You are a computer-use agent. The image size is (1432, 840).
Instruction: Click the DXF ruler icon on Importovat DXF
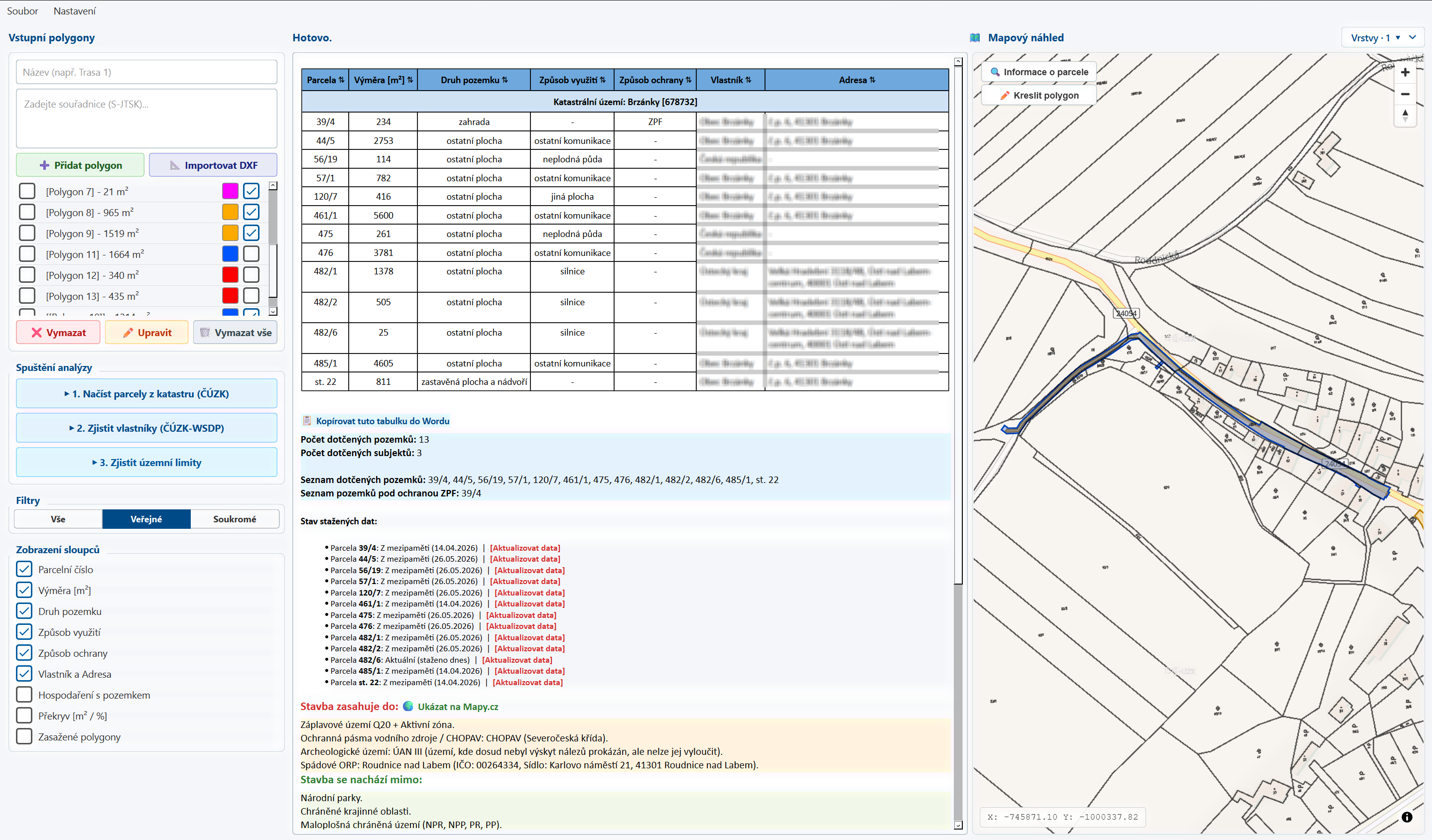174,165
